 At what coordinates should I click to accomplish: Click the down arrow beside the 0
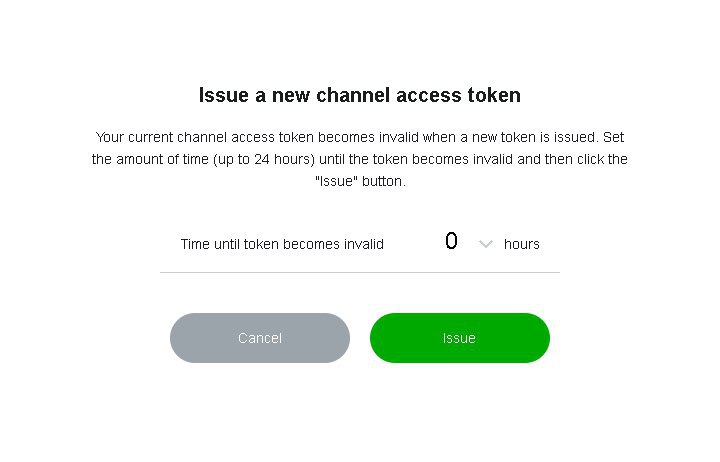point(486,244)
